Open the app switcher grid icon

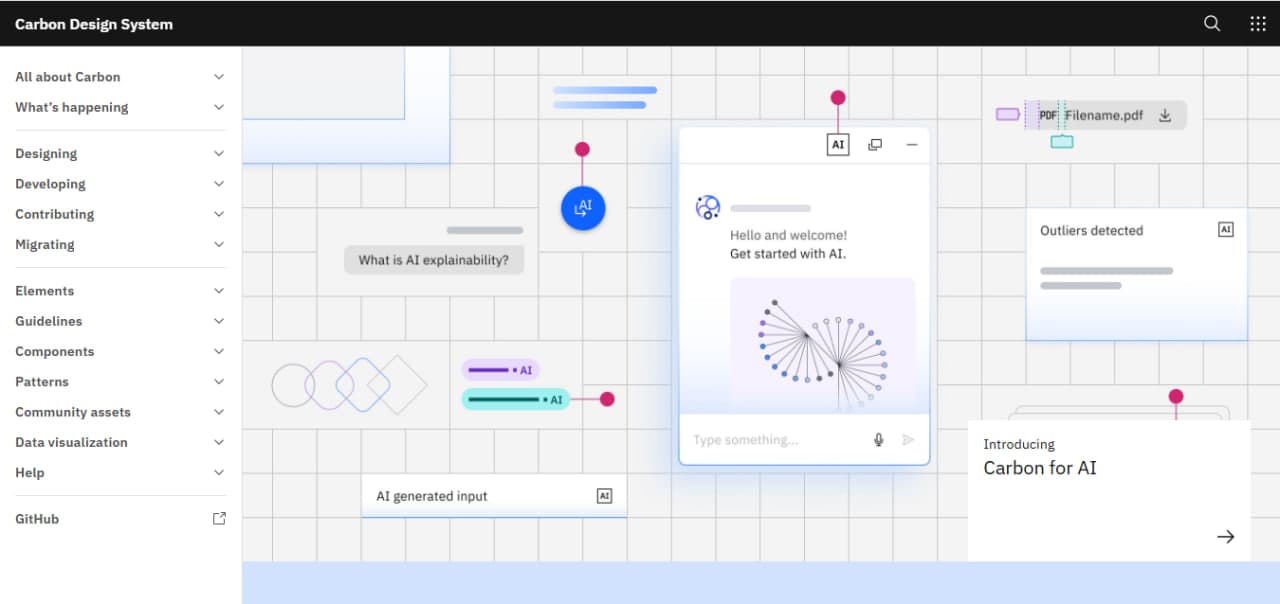click(1258, 24)
